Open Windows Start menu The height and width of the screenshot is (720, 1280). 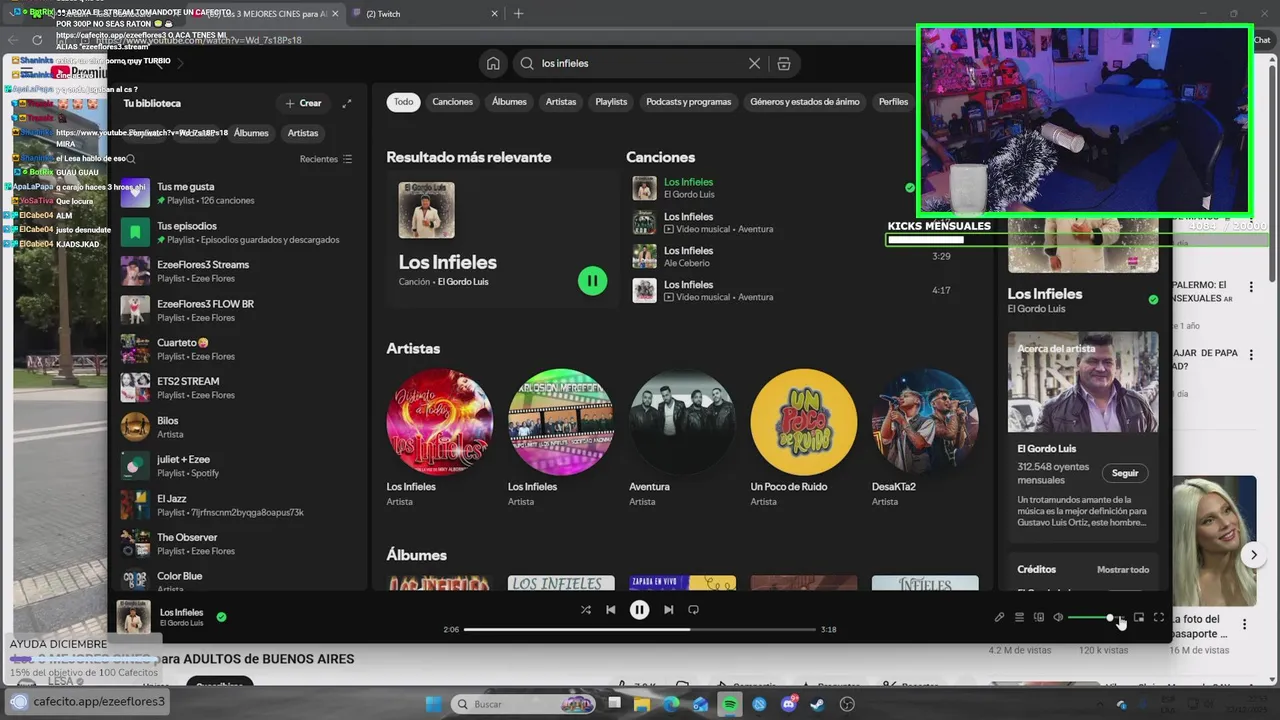pos(432,704)
